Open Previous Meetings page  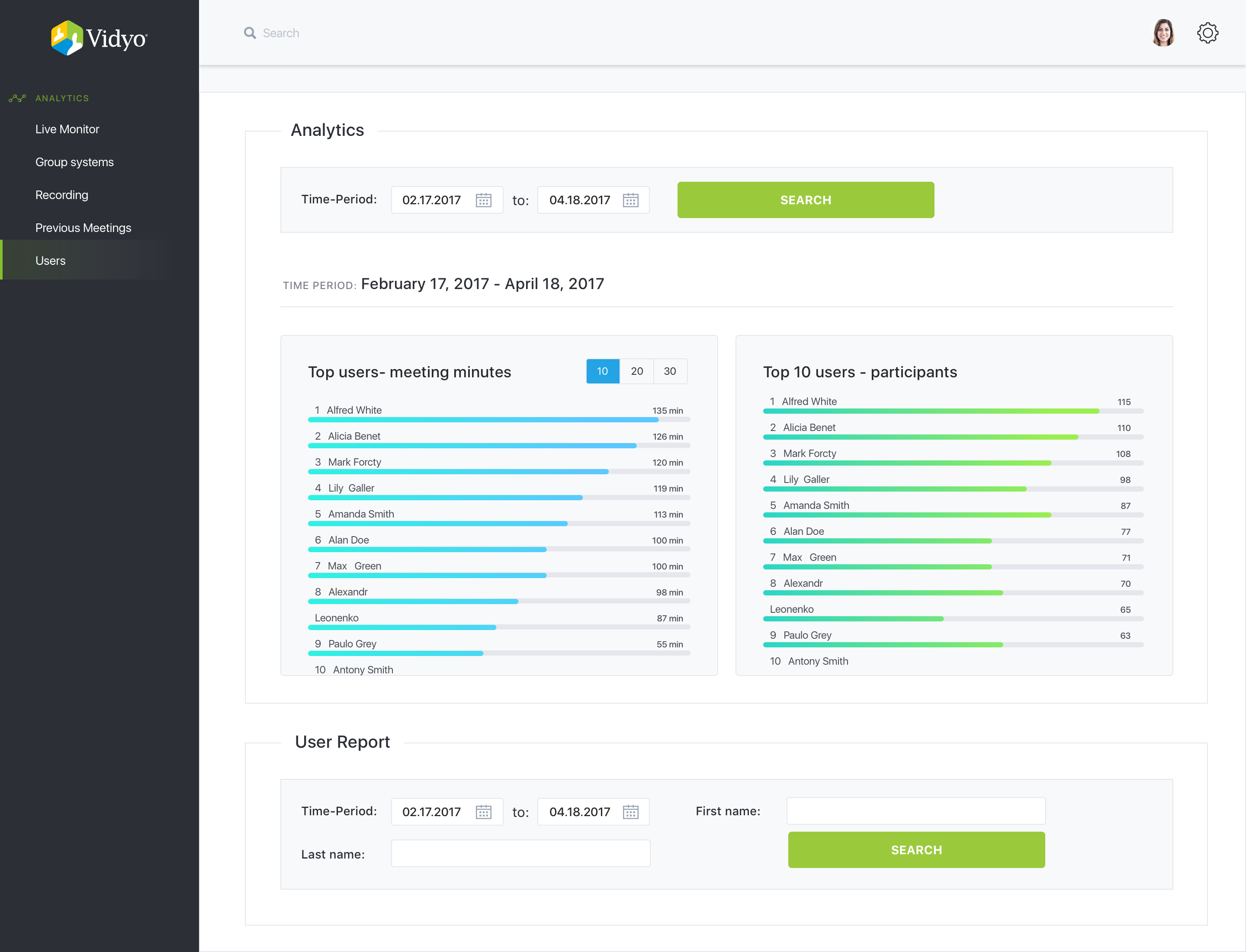(x=83, y=228)
